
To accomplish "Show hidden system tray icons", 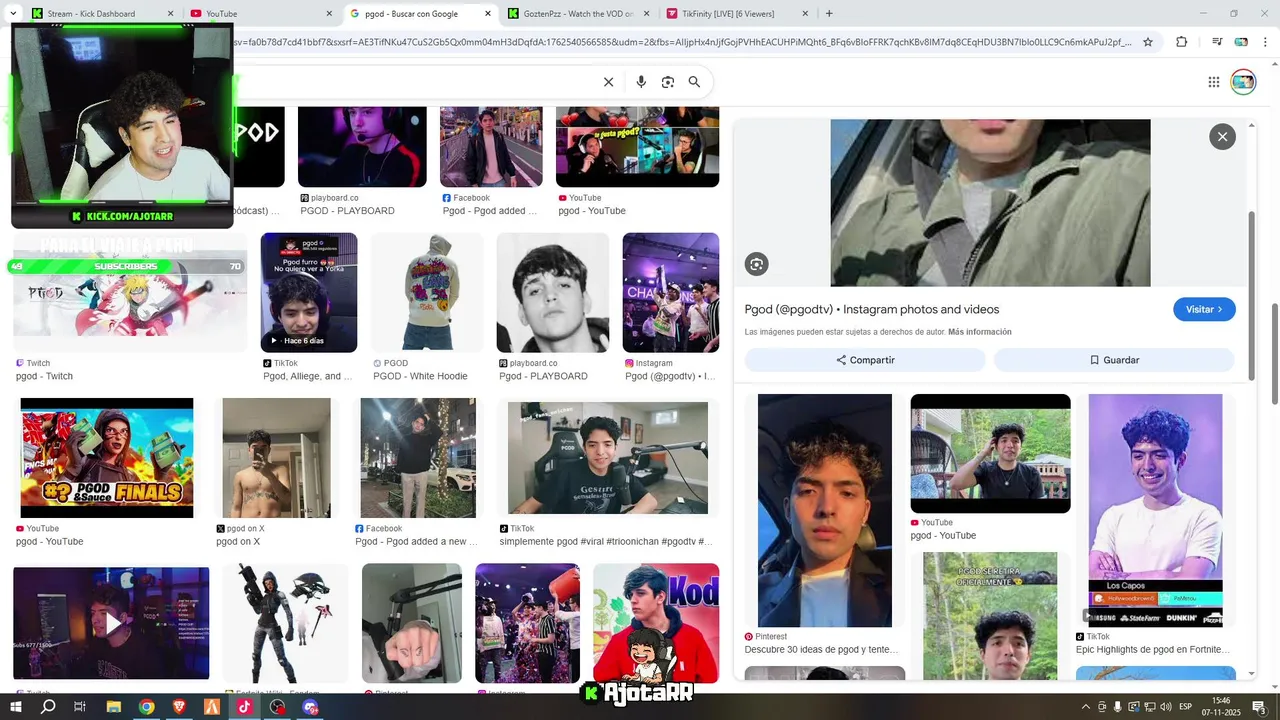I will pos(1086,707).
